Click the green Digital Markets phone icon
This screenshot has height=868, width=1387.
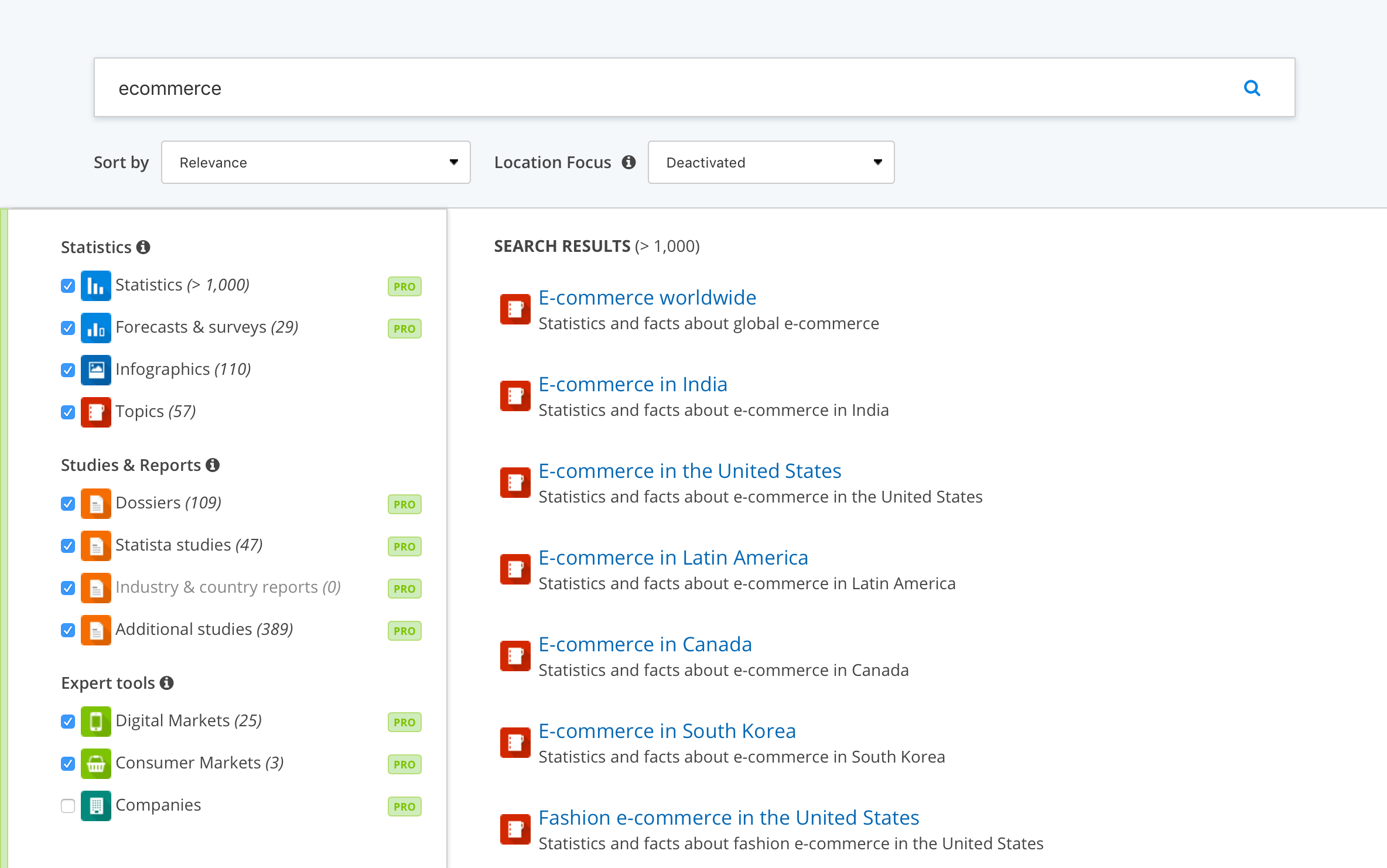pyautogui.click(x=95, y=721)
